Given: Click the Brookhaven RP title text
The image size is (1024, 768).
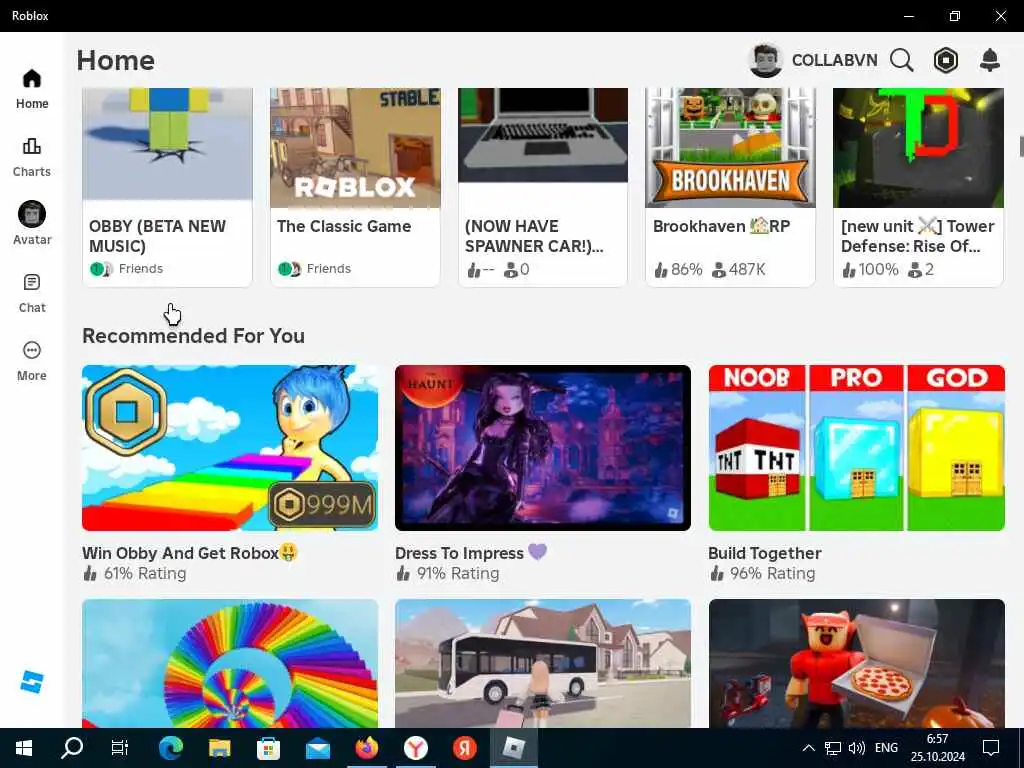Looking at the screenshot, I should pyautogui.click(x=722, y=226).
